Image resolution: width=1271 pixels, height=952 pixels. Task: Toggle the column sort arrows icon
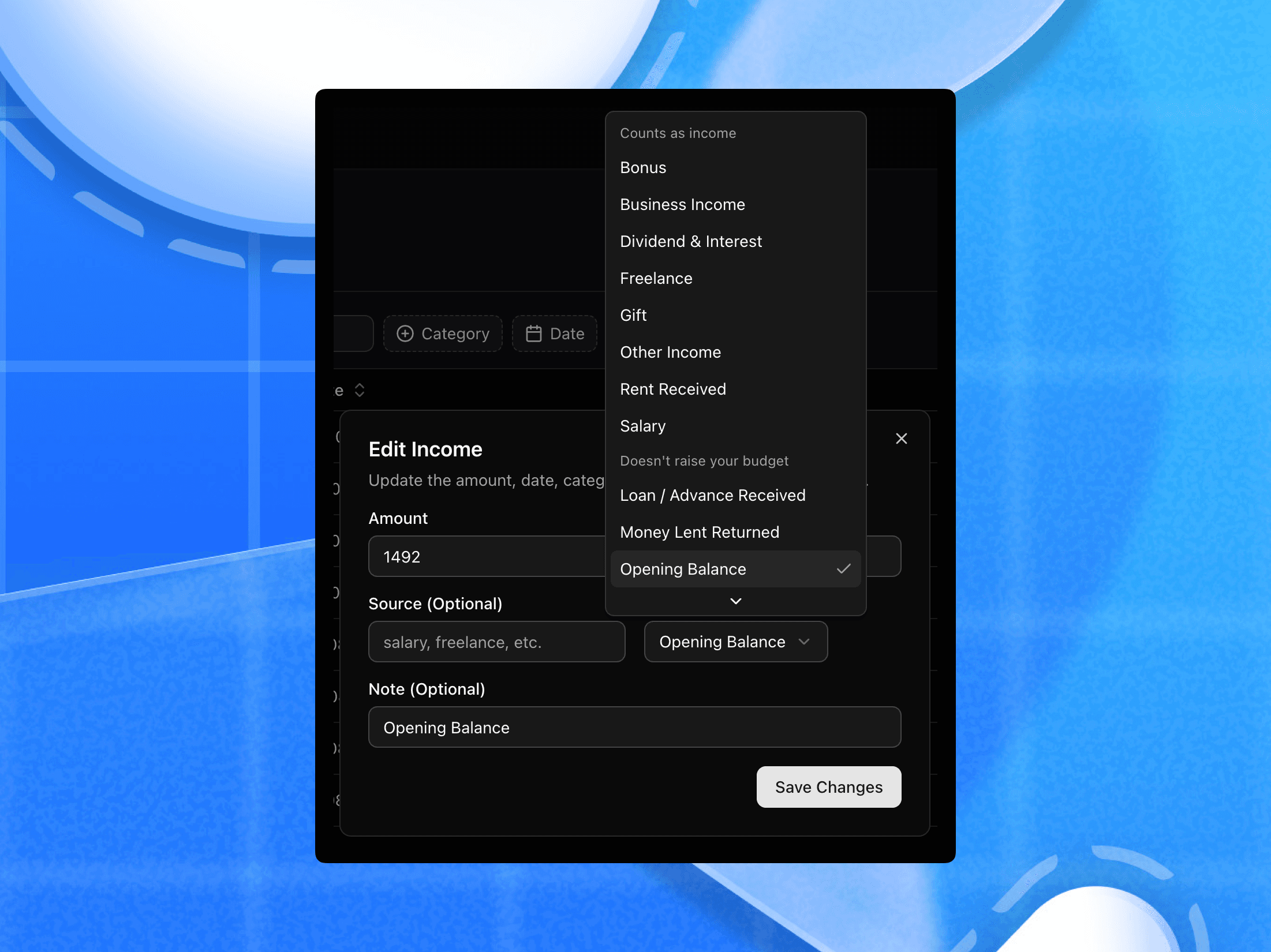point(359,390)
